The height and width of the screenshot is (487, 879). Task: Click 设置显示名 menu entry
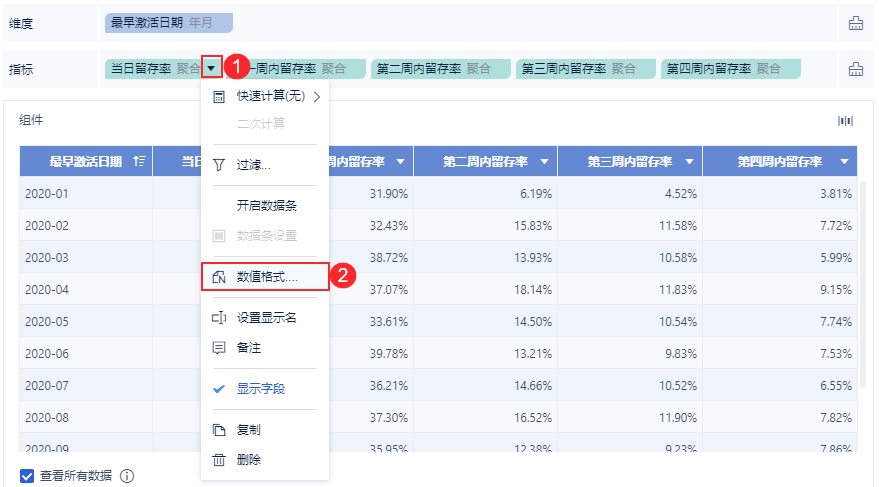(266, 318)
